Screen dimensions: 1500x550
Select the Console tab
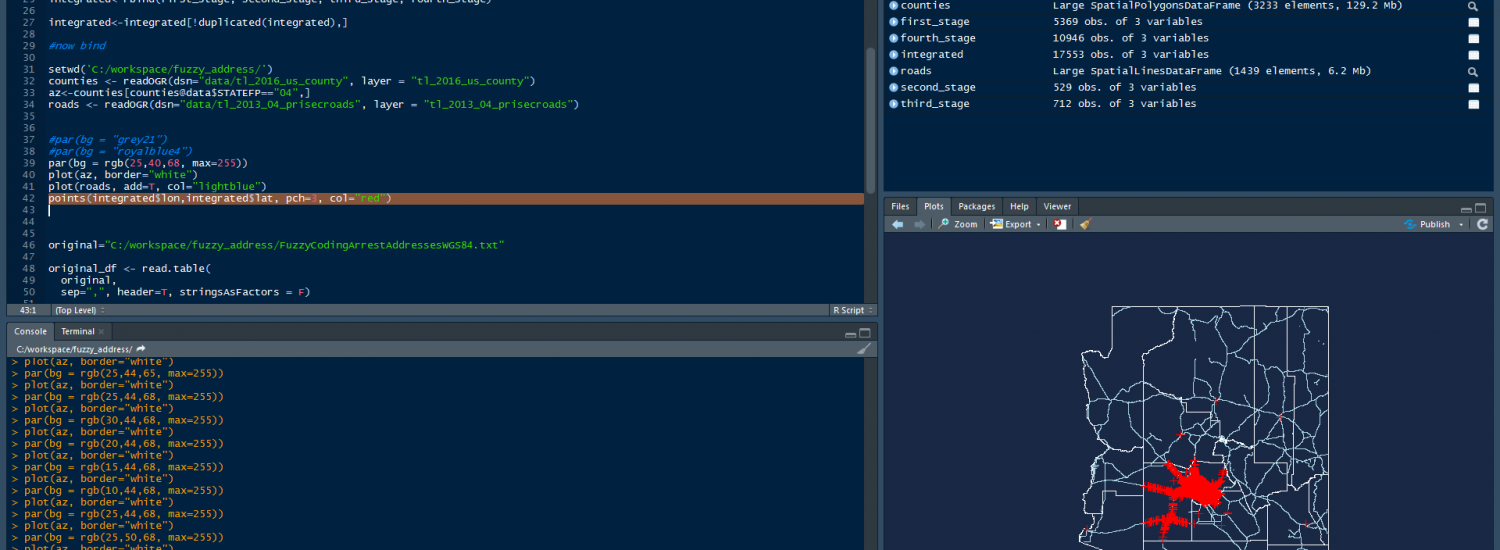30,331
